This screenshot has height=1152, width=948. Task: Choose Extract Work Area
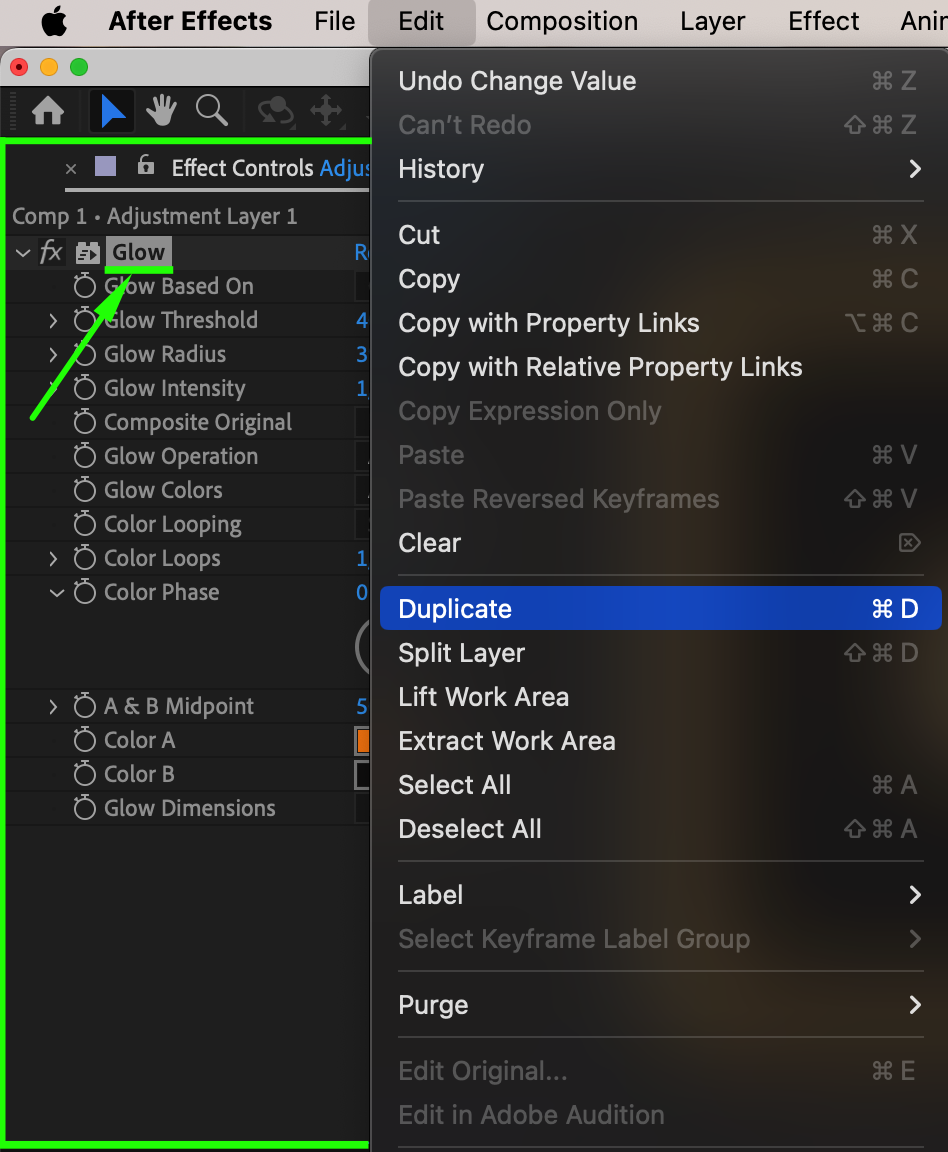point(660,741)
